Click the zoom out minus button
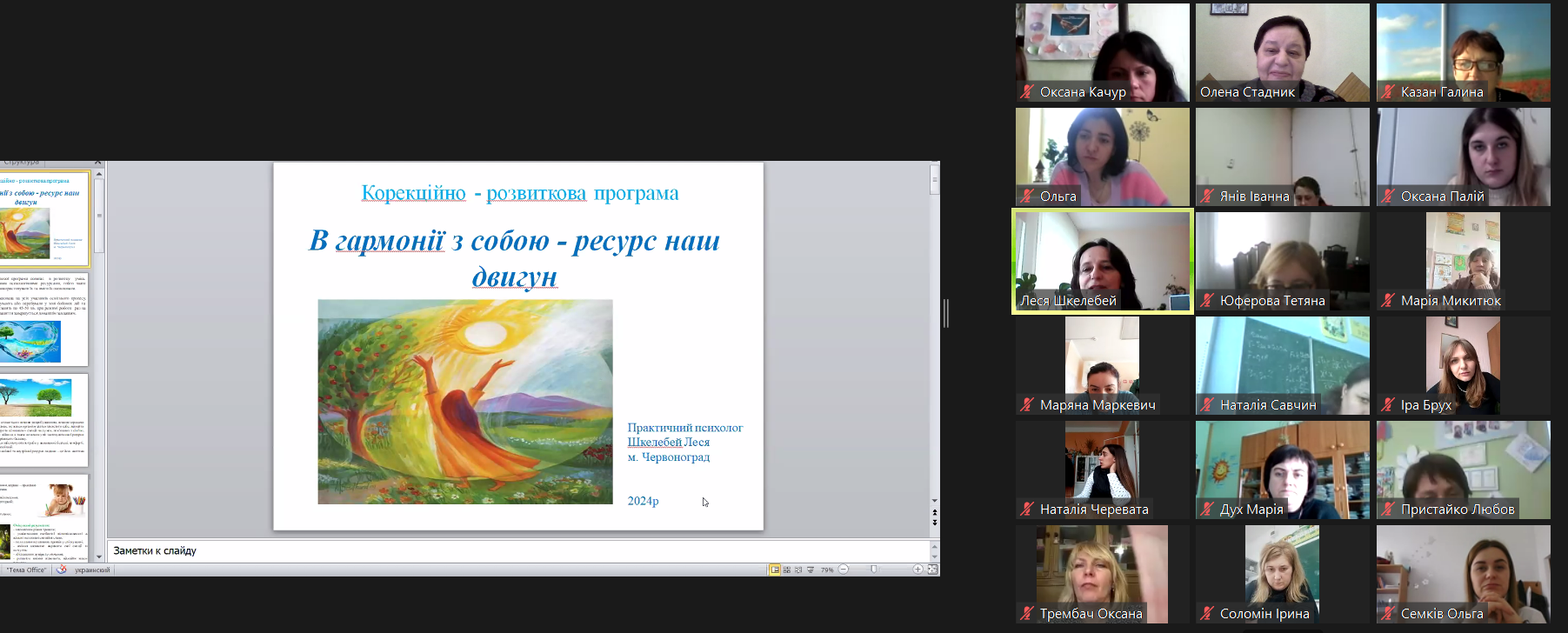The height and width of the screenshot is (633, 1568). click(x=844, y=570)
